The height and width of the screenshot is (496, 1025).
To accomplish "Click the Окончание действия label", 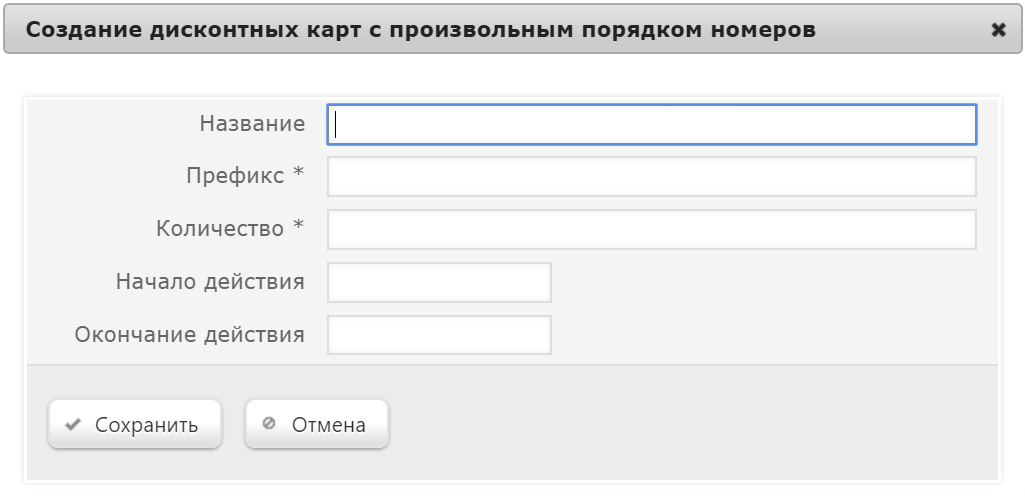I will [189, 335].
